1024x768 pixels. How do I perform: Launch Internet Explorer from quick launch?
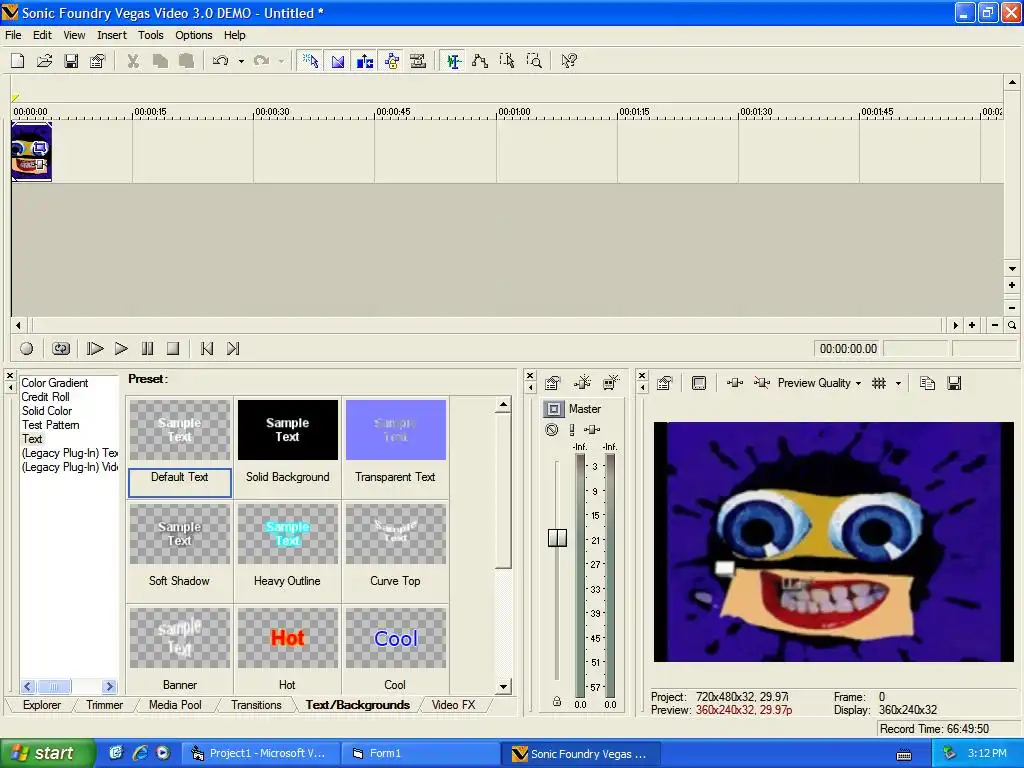tap(140, 753)
